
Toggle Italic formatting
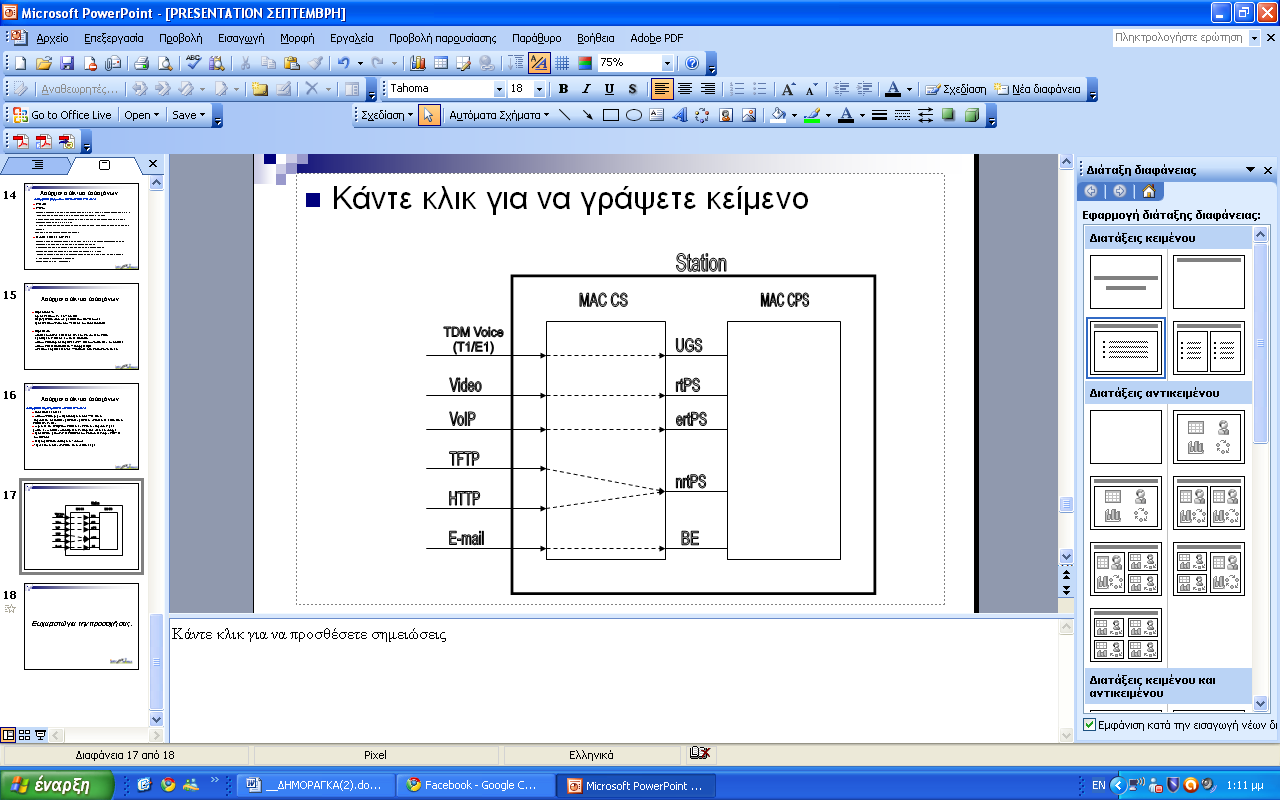pyautogui.click(x=584, y=89)
